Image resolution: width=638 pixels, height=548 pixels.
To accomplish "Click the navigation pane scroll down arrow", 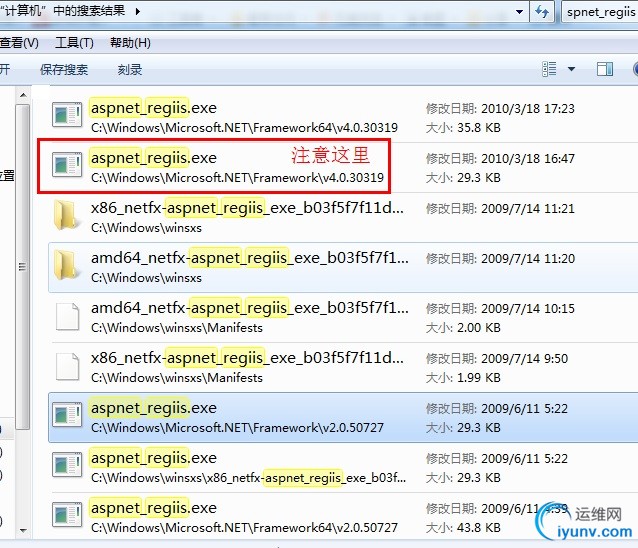I will click(23, 530).
